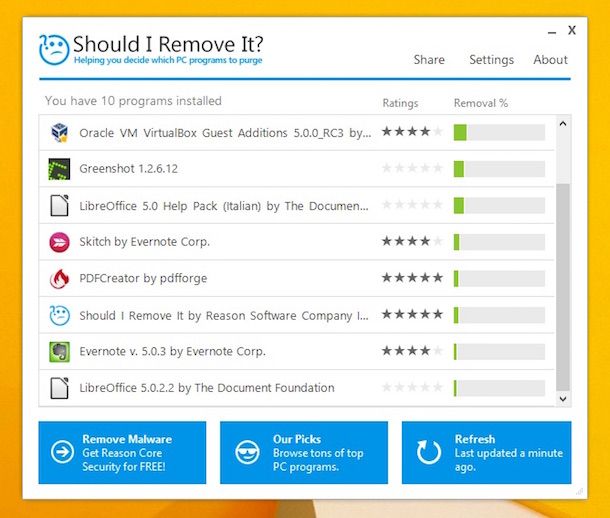Click the star rating for Evernote v. 5.0.3

412,351
